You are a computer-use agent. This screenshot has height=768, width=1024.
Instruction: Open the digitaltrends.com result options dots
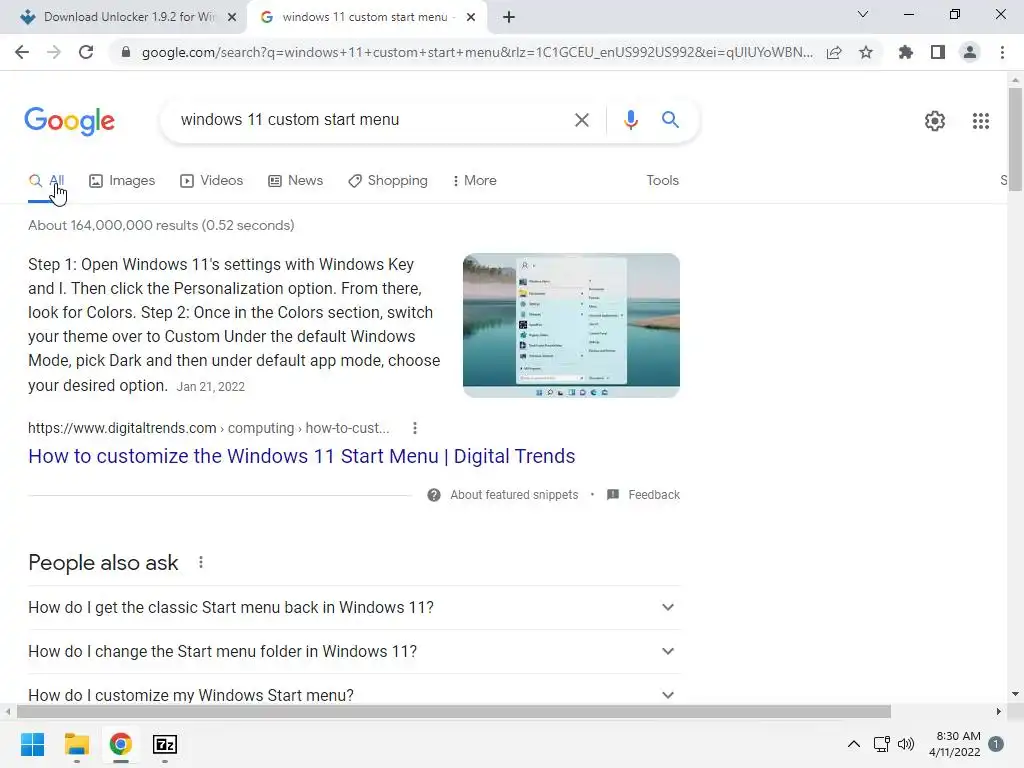click(x=415, y=428)
